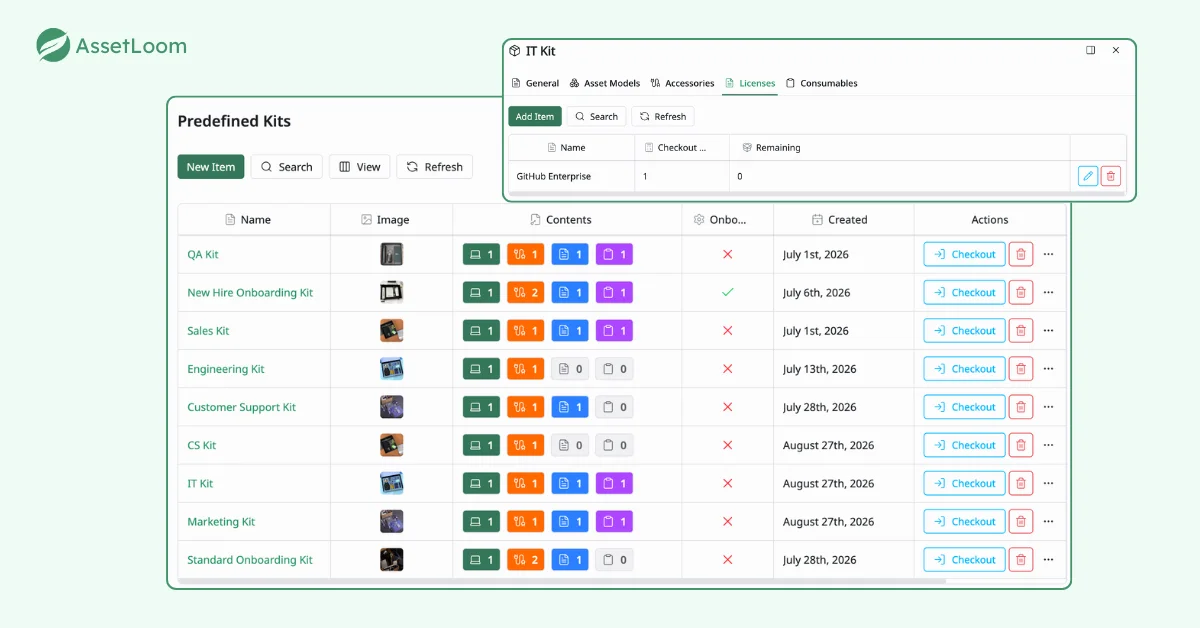Select the Accessories tab
1200x628 pixels.
coord(682,83)
